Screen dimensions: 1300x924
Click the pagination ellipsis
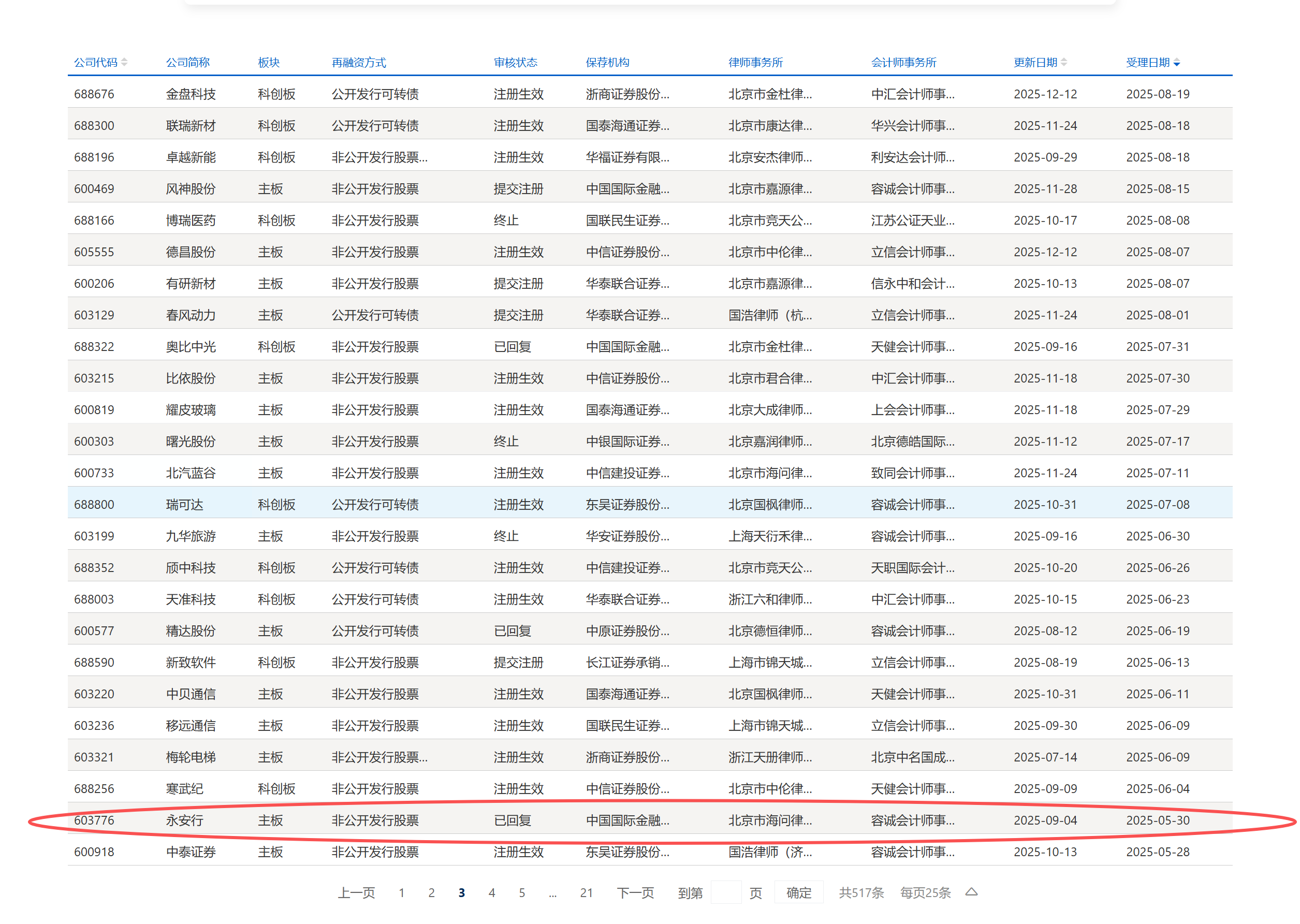pyautogui.click(x=552, y=893)
